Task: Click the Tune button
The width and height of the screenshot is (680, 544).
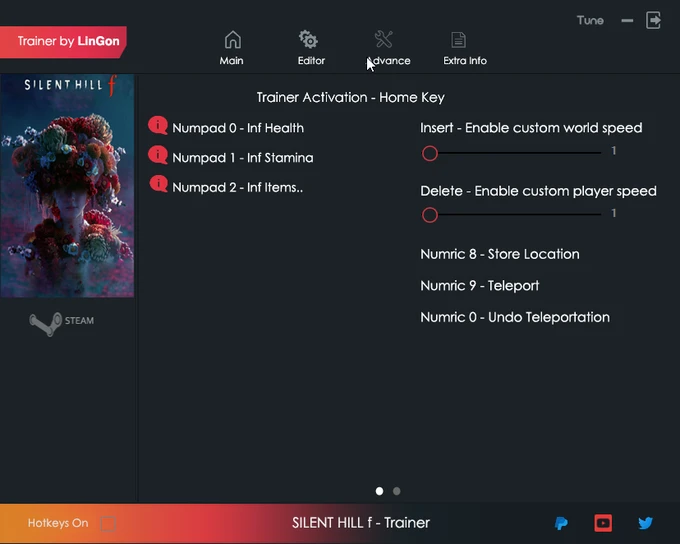Action: (590, 20)
